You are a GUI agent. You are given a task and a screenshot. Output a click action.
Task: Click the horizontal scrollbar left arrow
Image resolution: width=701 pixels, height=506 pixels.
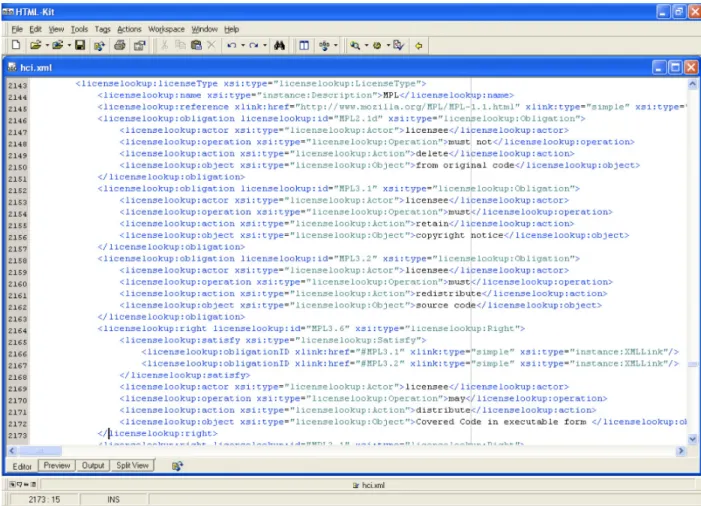pyautogui.click(x=12, y=451)
